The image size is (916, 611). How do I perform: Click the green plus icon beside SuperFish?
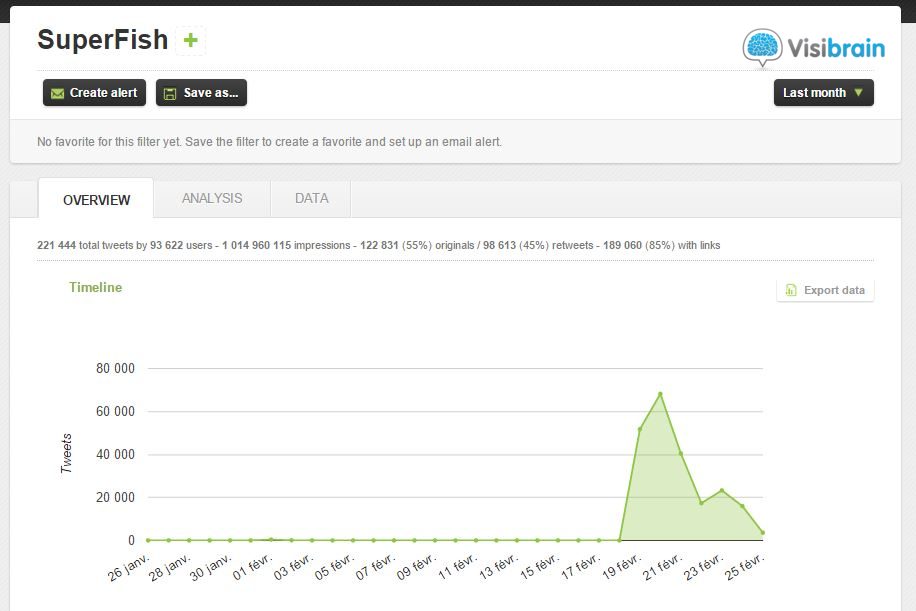(x=190, y=40)
